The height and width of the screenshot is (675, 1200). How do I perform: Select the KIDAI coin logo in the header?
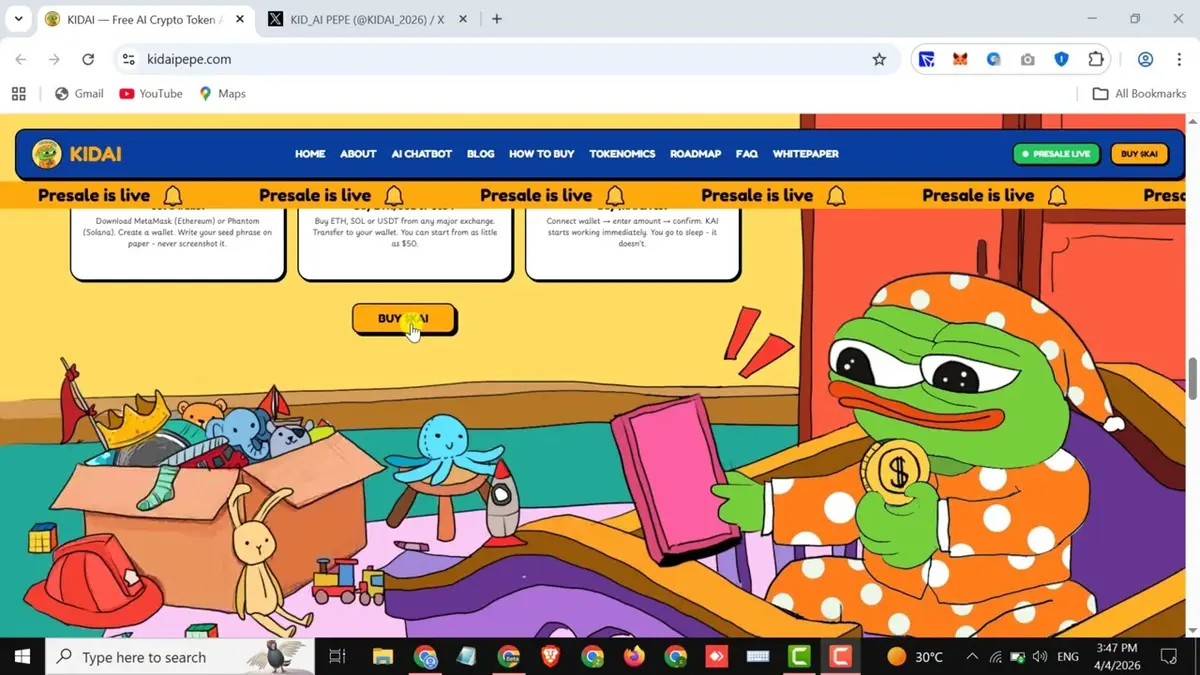[x=45, y=153]
